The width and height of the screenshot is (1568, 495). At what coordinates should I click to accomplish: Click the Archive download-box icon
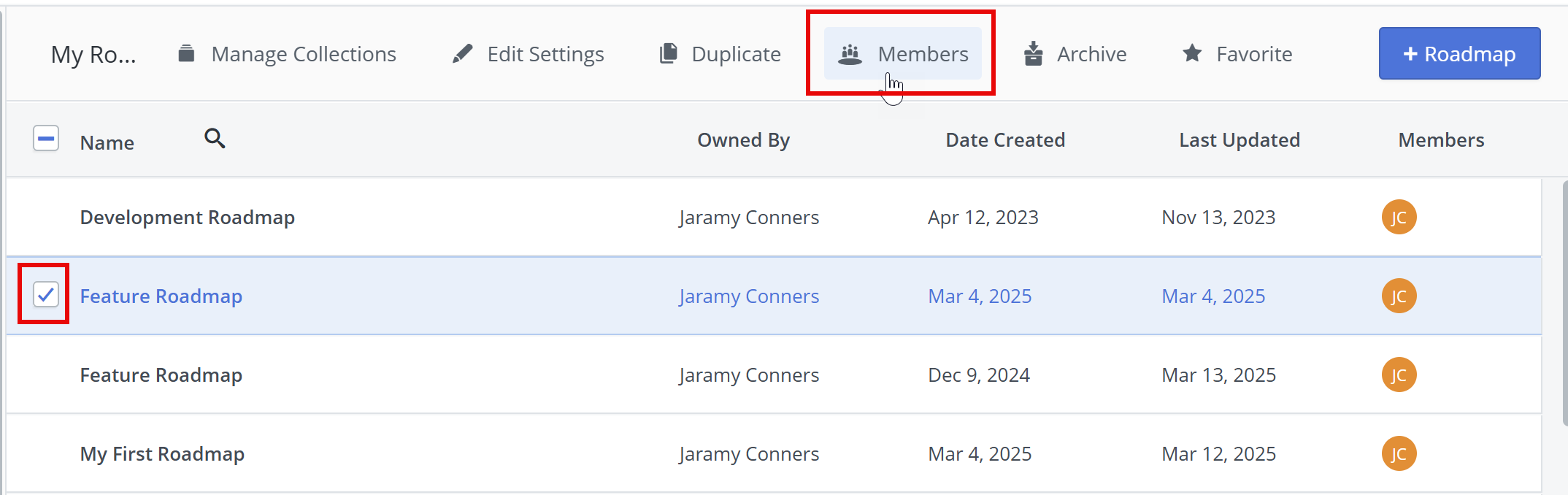pos(1033,53)
